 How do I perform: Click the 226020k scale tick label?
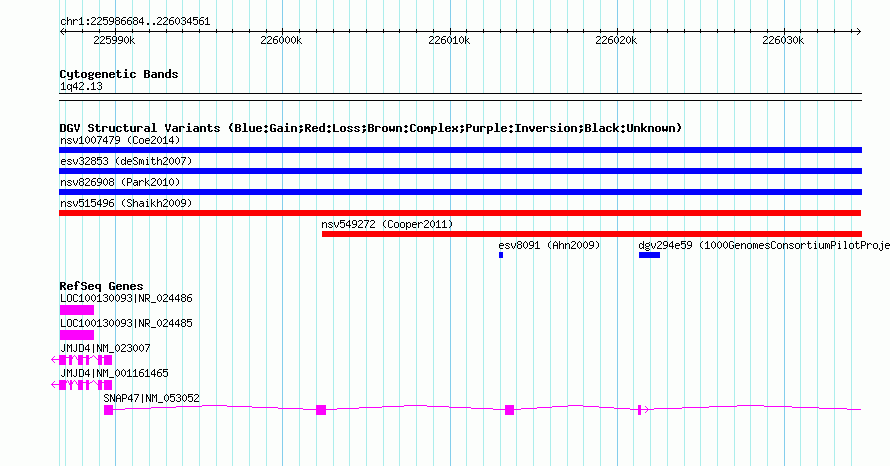pos(616,40)
